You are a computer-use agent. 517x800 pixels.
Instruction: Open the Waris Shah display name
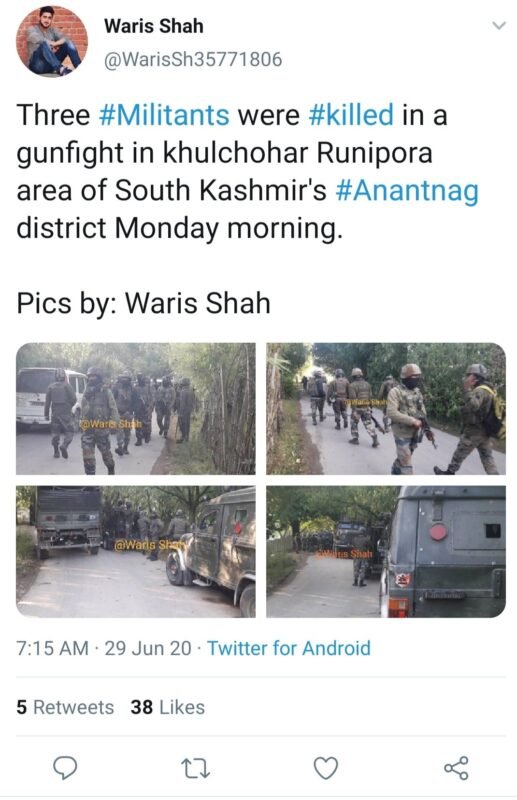[154, 26]
